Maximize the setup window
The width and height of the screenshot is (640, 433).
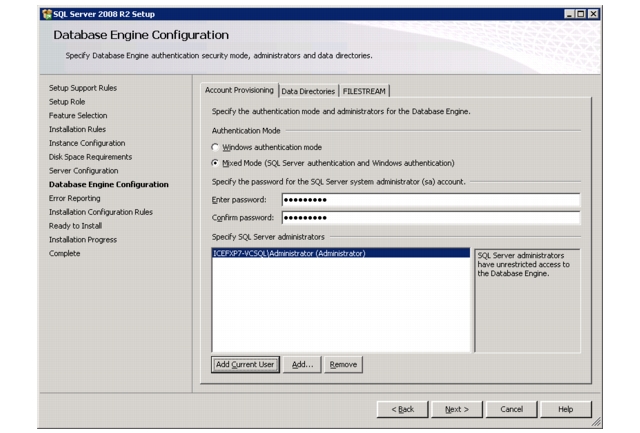581,14
